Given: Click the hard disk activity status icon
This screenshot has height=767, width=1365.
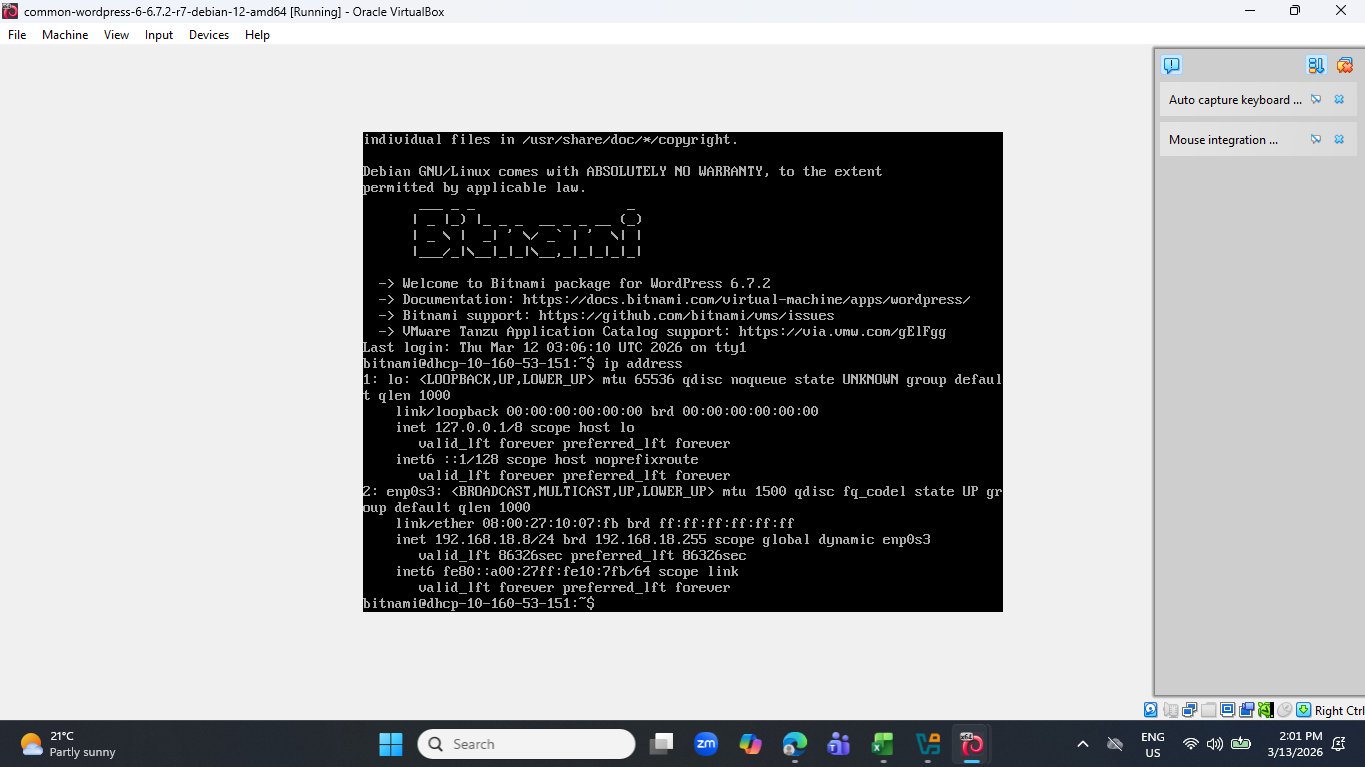Looking at the screenshot, I should point(1151,710).
